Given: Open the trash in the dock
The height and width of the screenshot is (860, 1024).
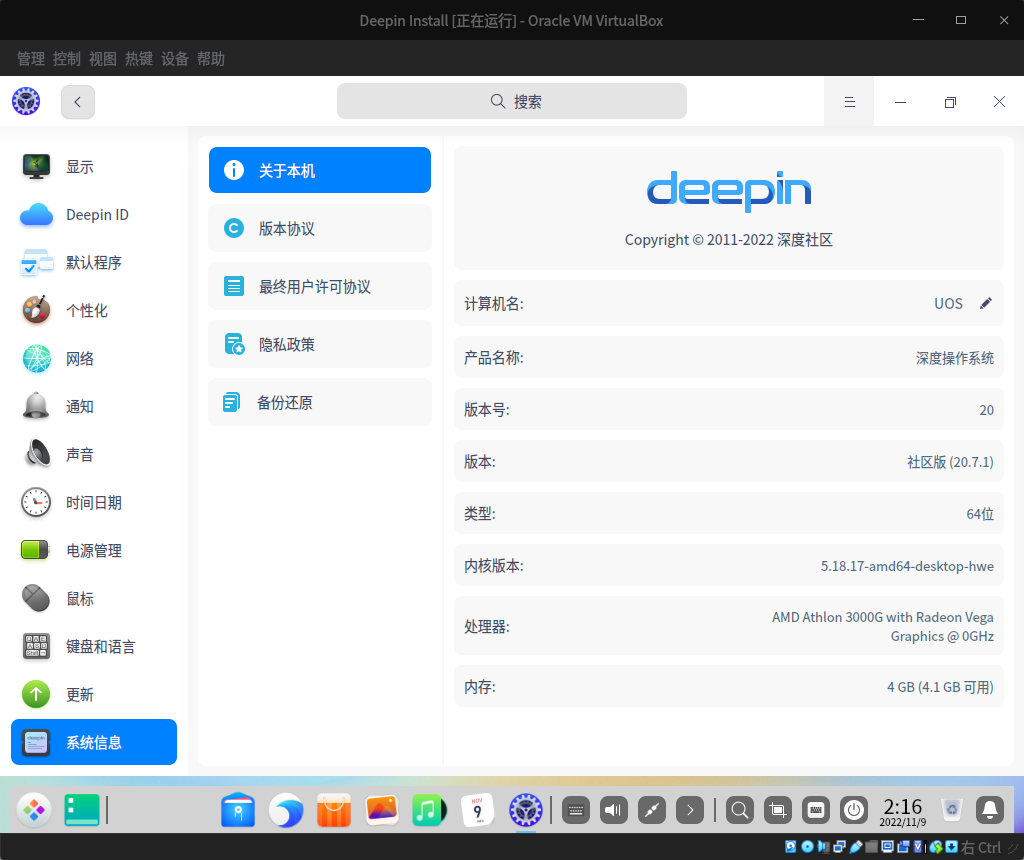Looking at the screenshot, I should click(952, 810).
